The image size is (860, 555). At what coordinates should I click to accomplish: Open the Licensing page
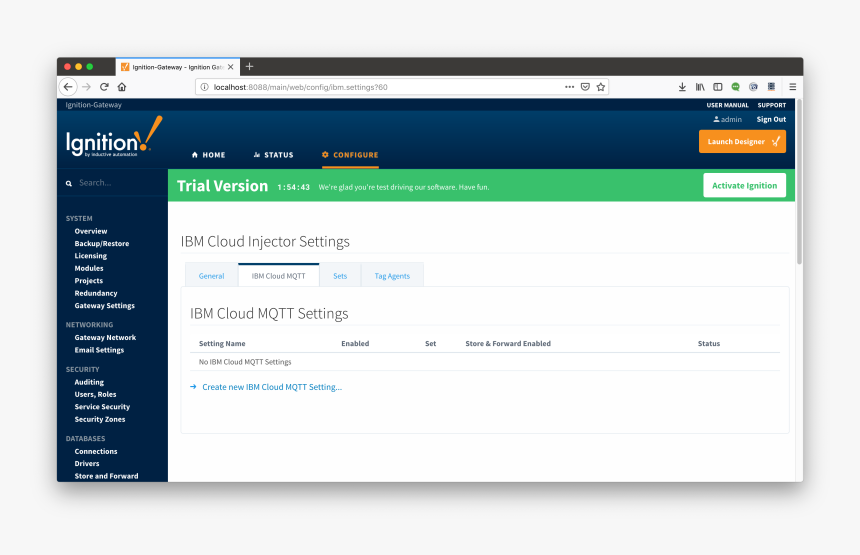point(90,256)
